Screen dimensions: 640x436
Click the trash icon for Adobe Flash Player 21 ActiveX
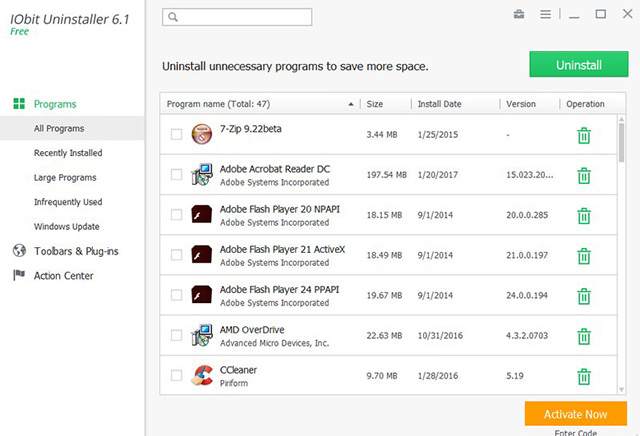click(584, 256)
